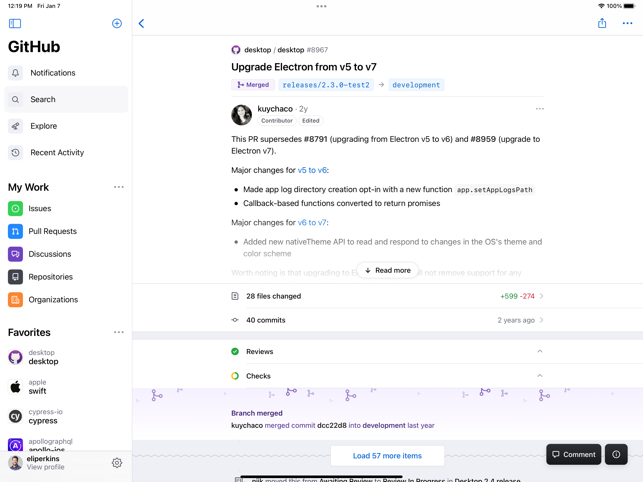Open the share sheet icon
The width and height of the screenshot is (643, 482).
click(602, 23)
